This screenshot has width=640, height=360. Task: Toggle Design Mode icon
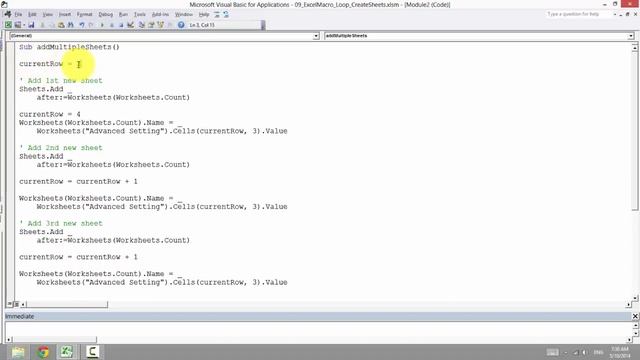point(131,25)
